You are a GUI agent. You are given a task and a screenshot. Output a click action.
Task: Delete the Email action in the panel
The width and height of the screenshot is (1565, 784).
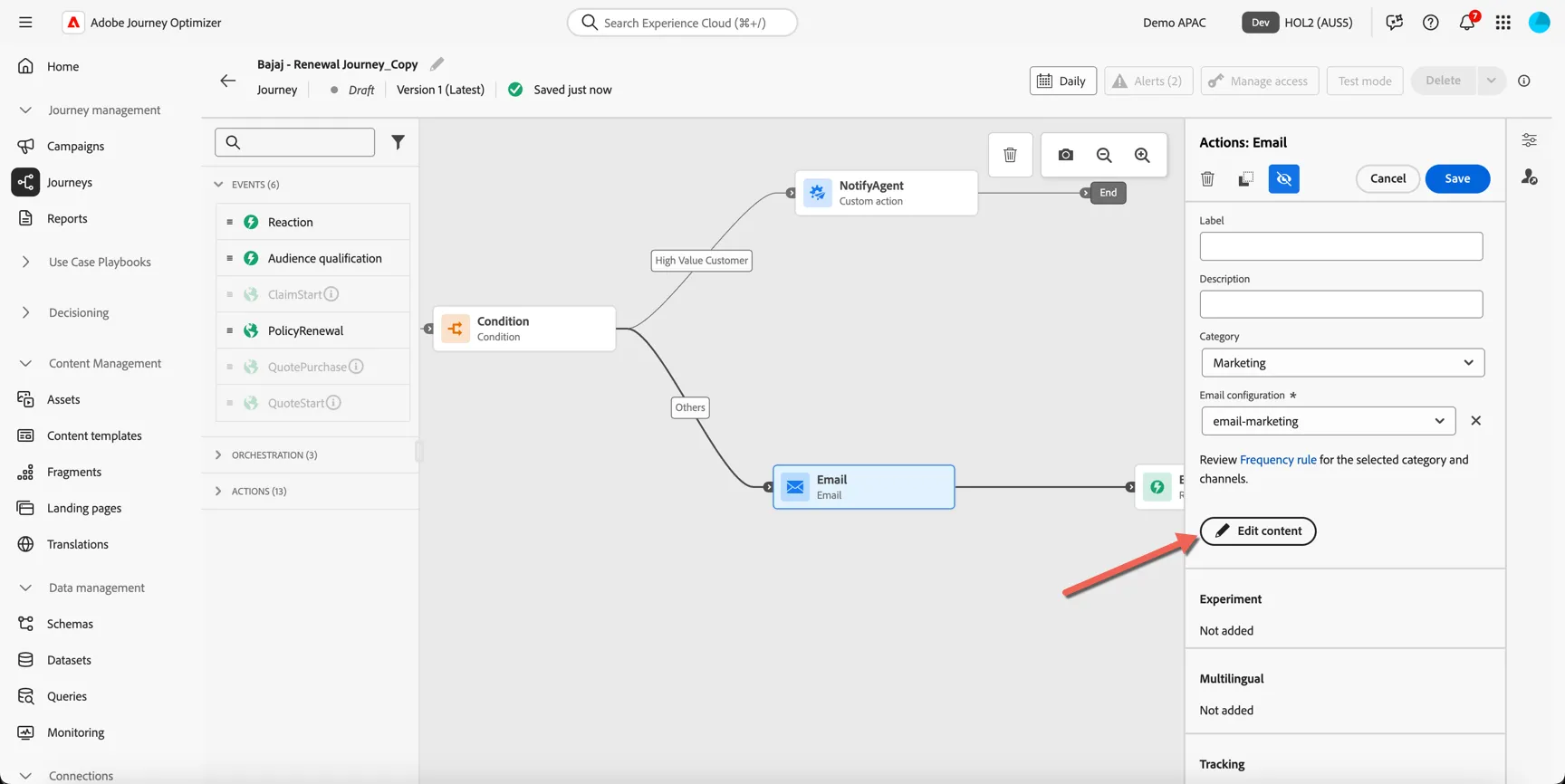[x=1207, y=178]
